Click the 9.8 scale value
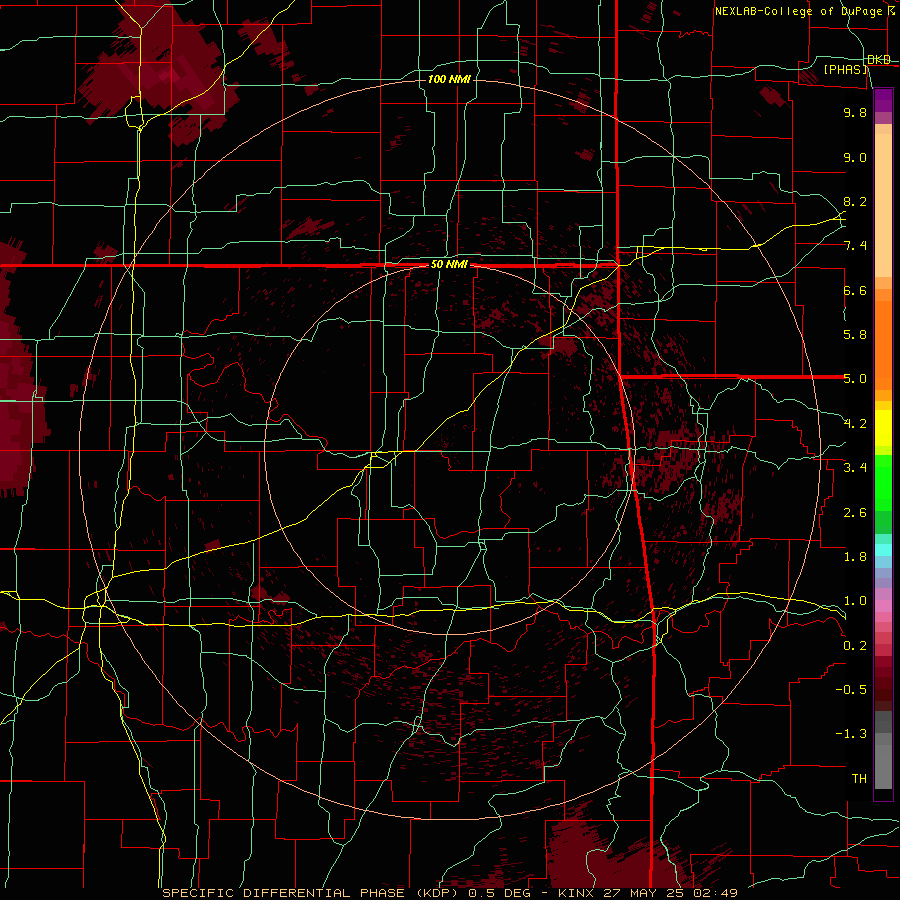Viewport: 900px width, 900px height. point(855,112)
